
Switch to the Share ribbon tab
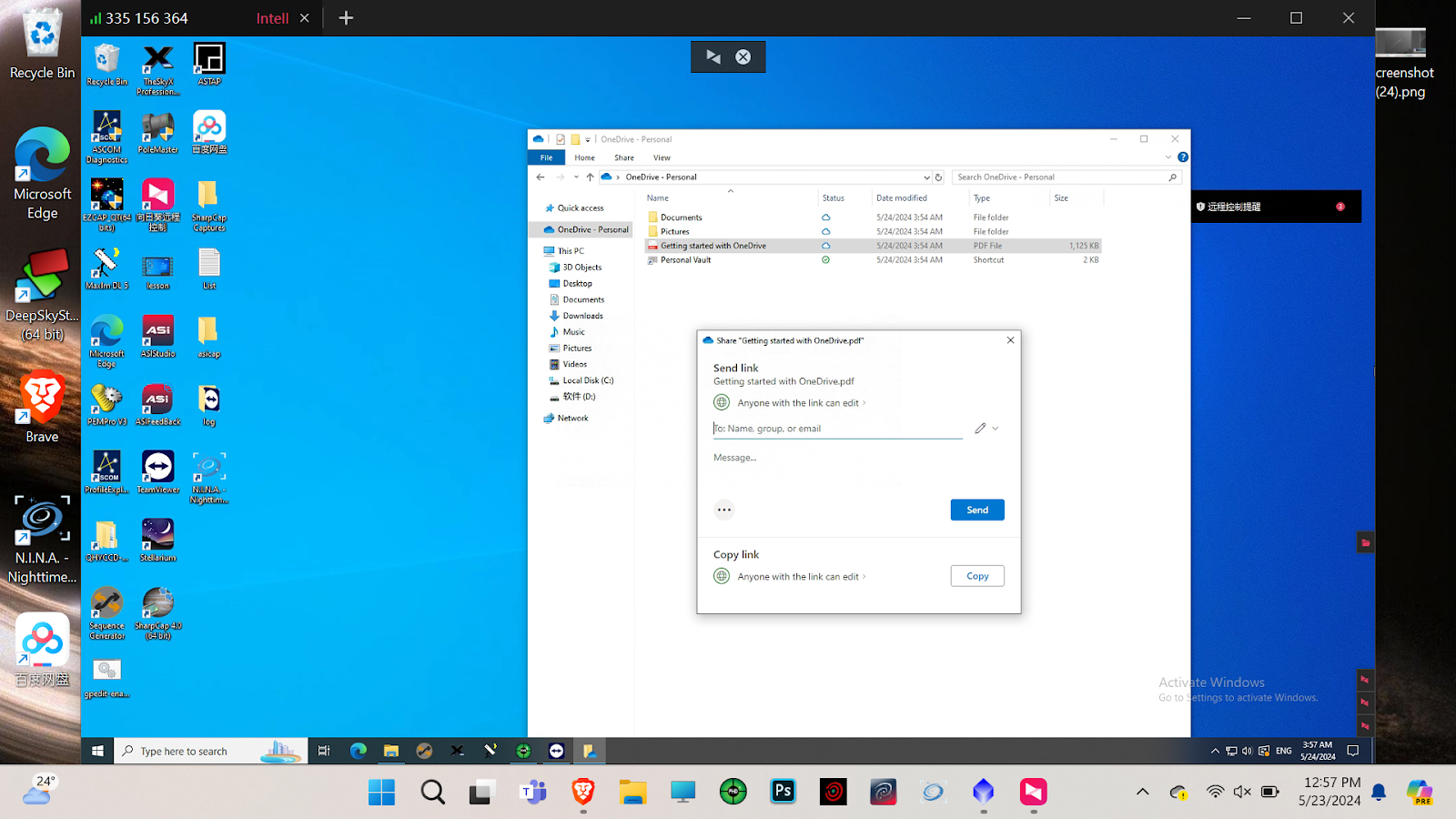[x=624, y=157]
